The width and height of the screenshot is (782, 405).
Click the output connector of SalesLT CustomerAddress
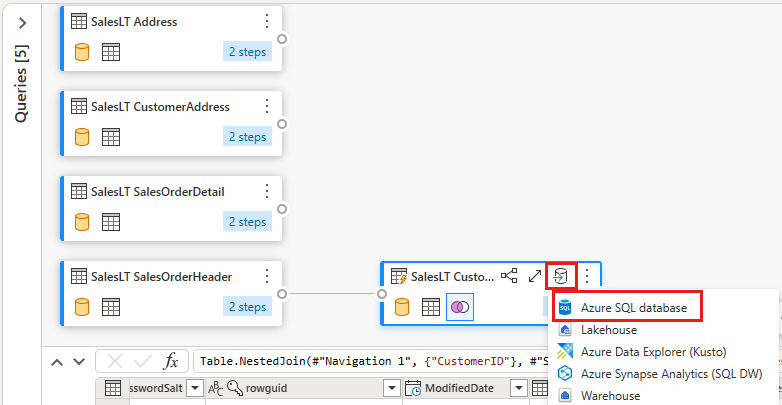[282, 124]
